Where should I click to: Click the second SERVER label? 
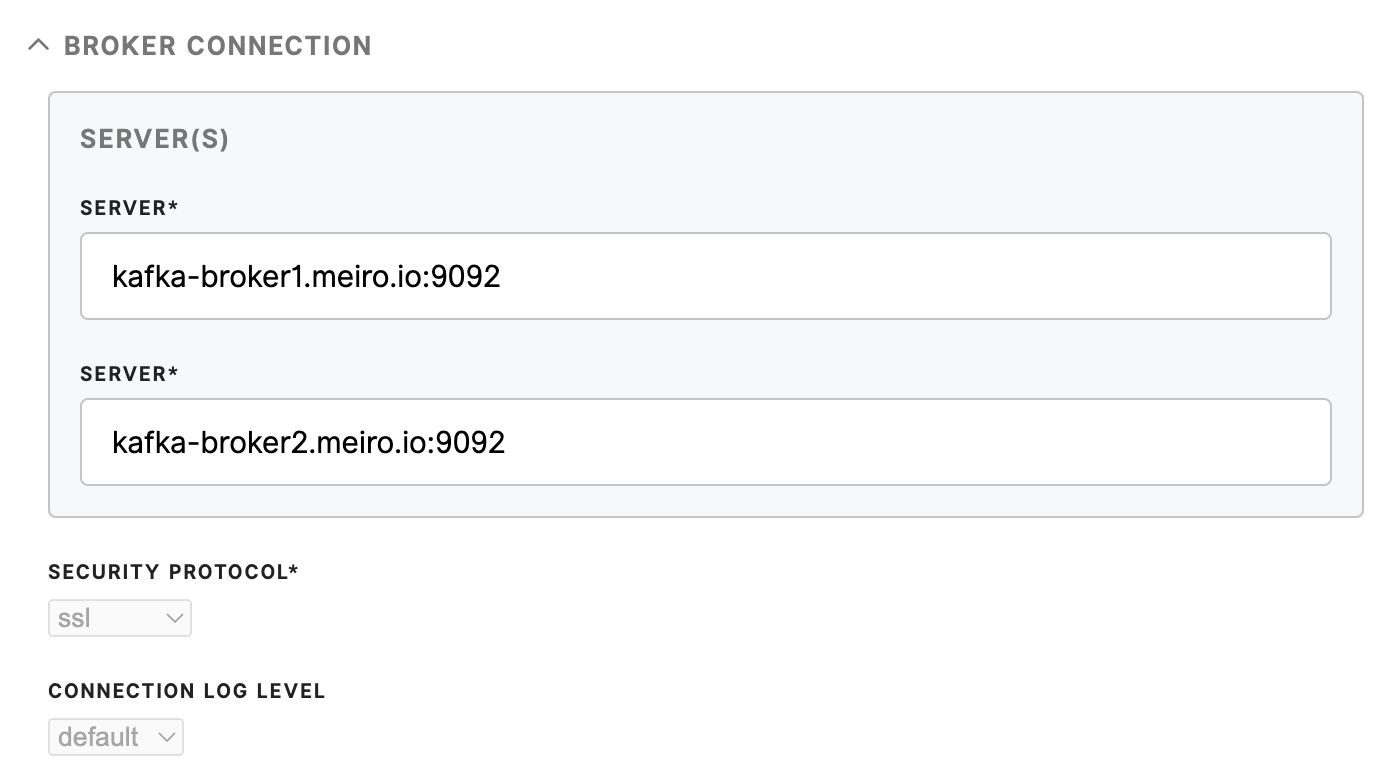click(x=129, y=374)
